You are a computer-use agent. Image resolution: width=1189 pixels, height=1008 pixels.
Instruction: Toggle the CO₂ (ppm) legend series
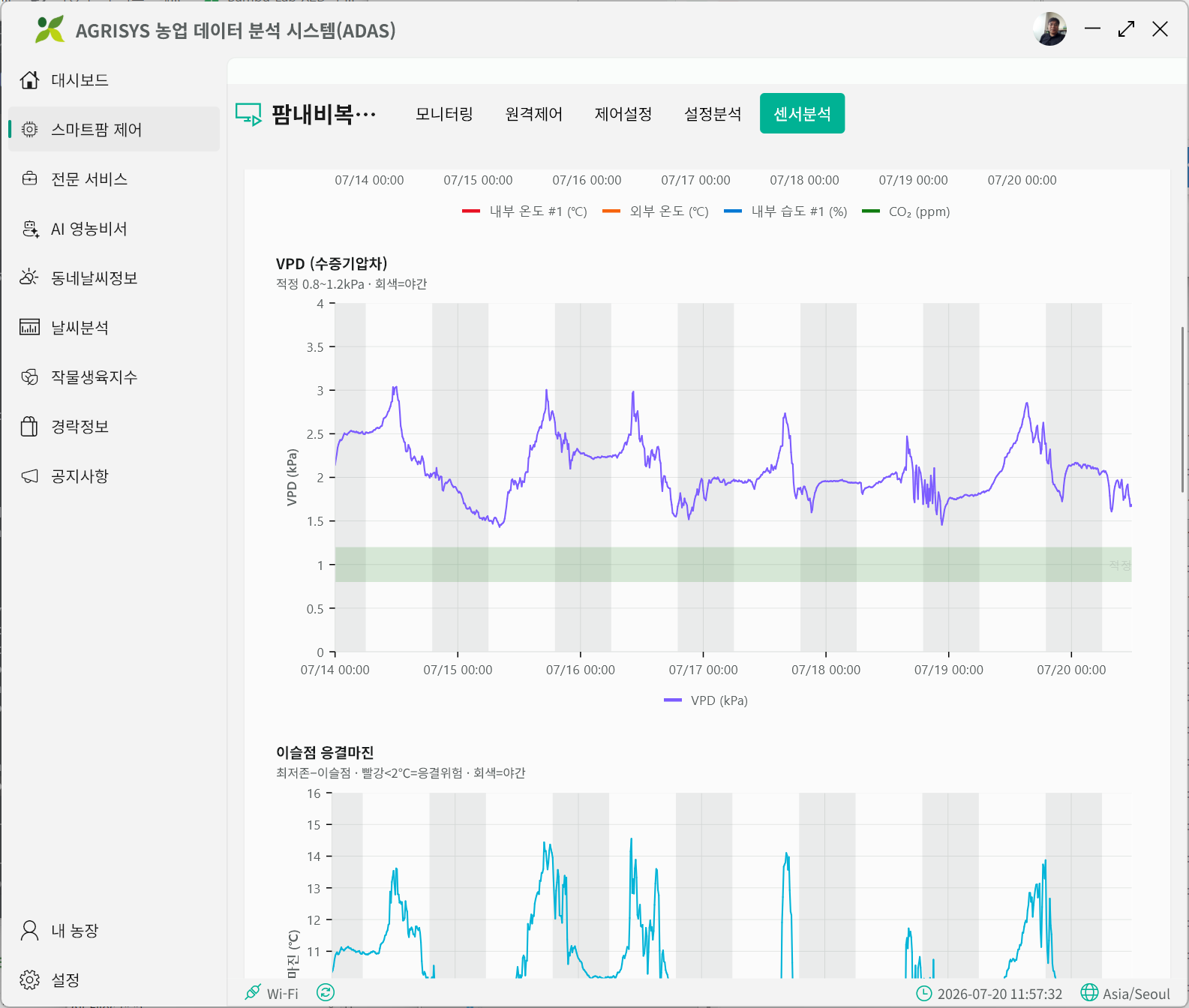click(906, 211)
